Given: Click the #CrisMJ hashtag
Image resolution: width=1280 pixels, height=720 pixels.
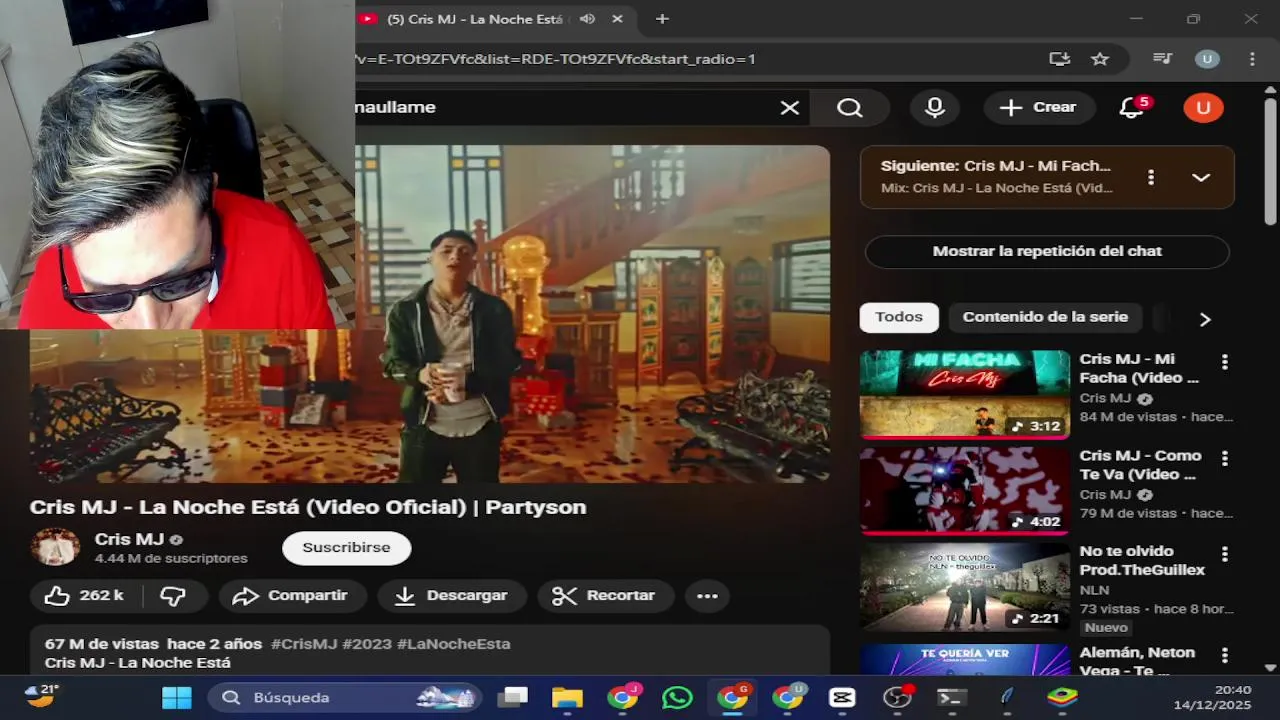Looking at the screenshot, I should [x=304, y=644].
